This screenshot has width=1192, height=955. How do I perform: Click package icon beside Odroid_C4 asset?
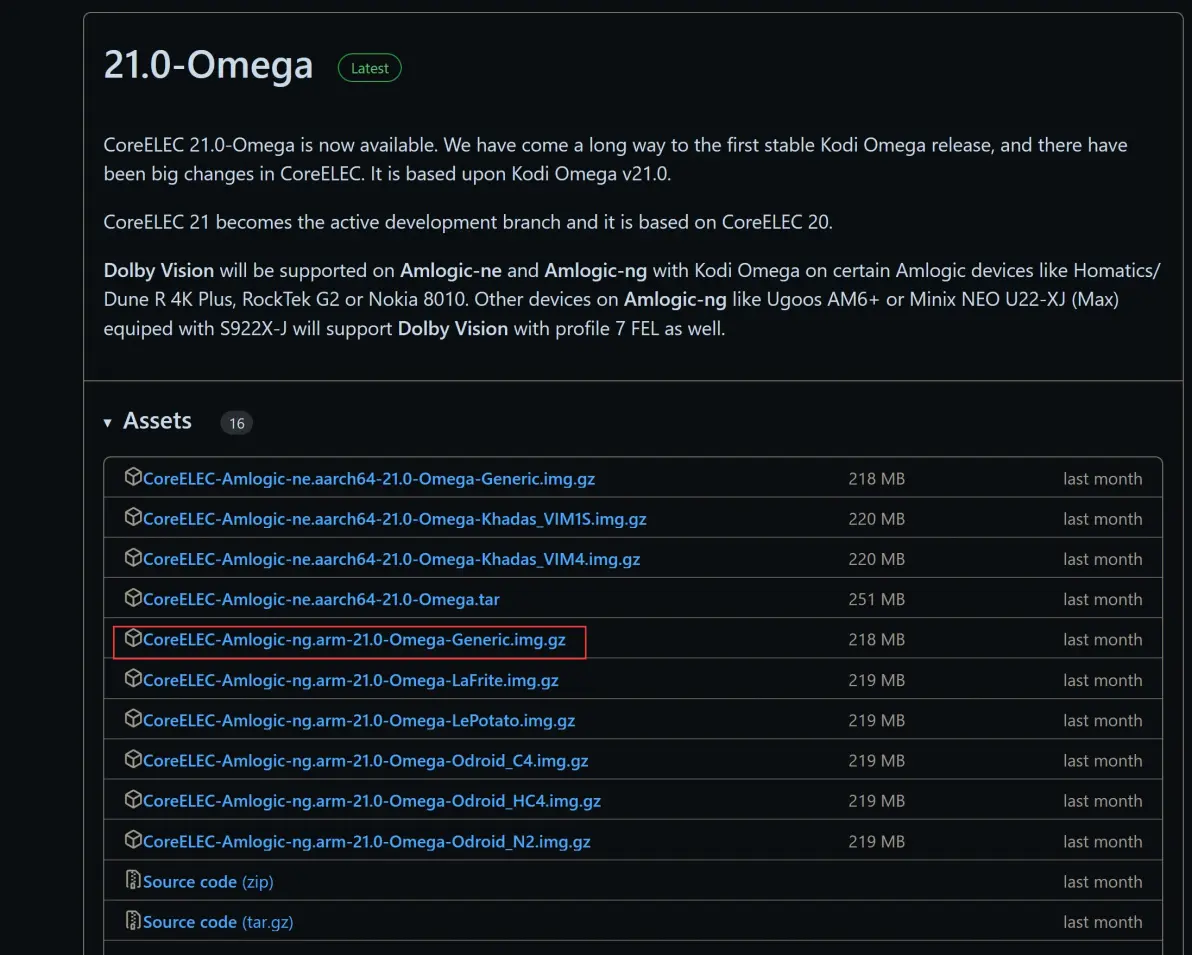[133, 760]
